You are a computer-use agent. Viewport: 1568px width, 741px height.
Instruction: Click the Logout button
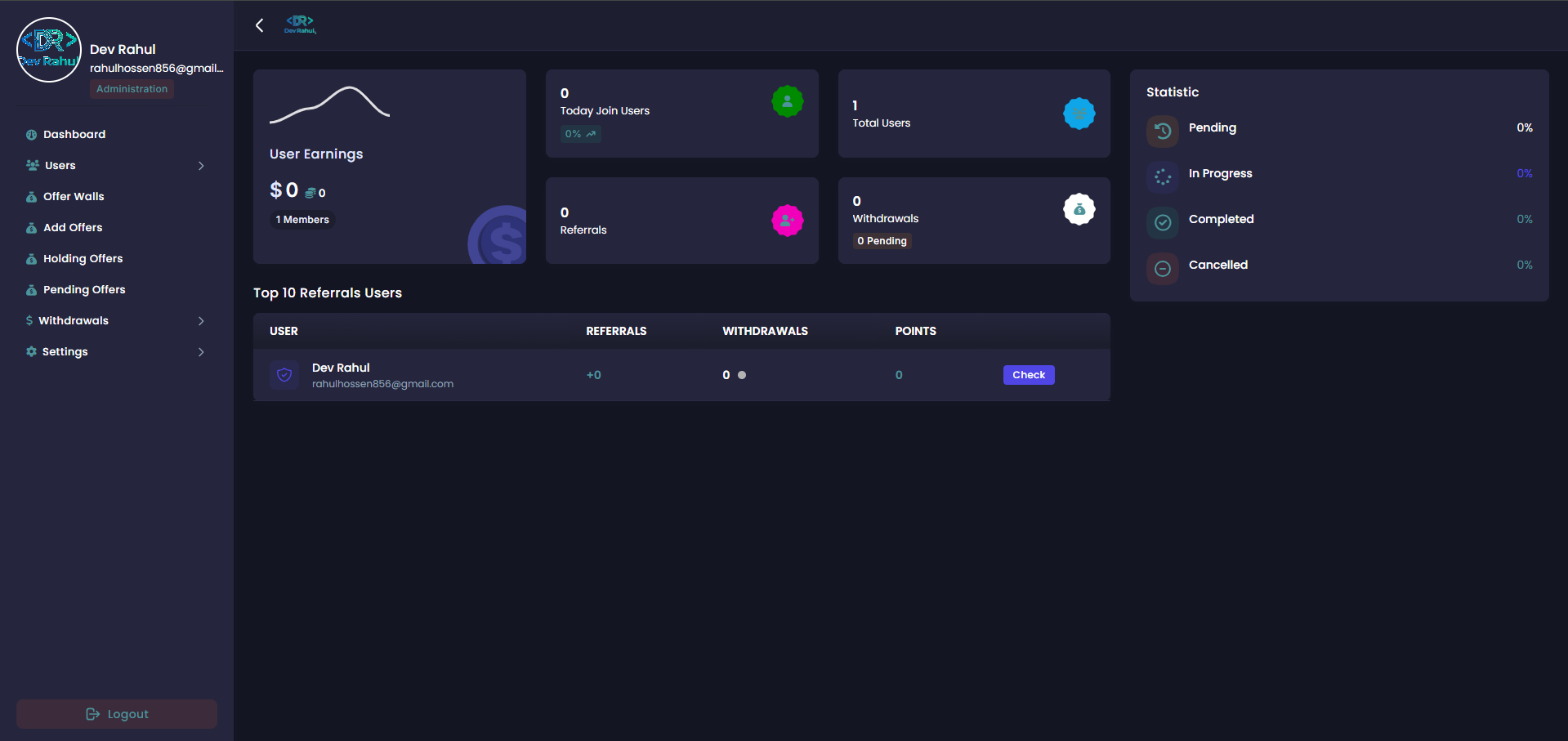tap(117, 714)
